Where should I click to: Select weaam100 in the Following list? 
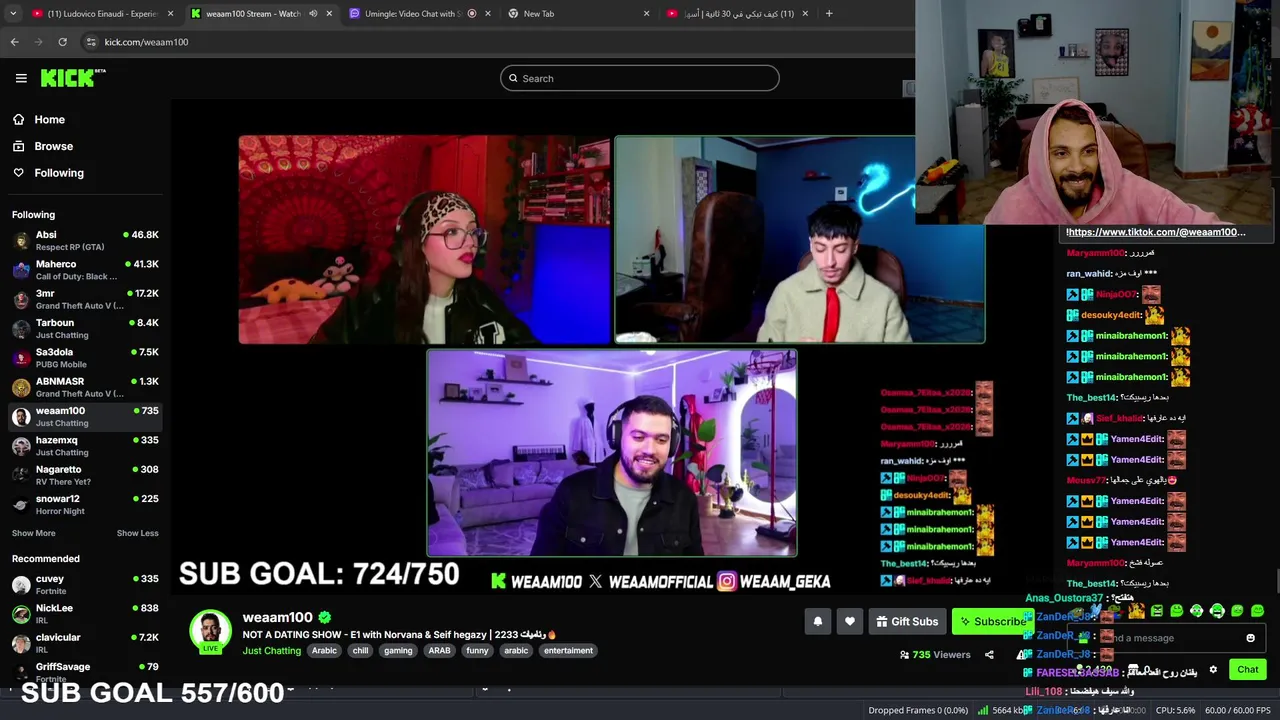pos(85,417)
